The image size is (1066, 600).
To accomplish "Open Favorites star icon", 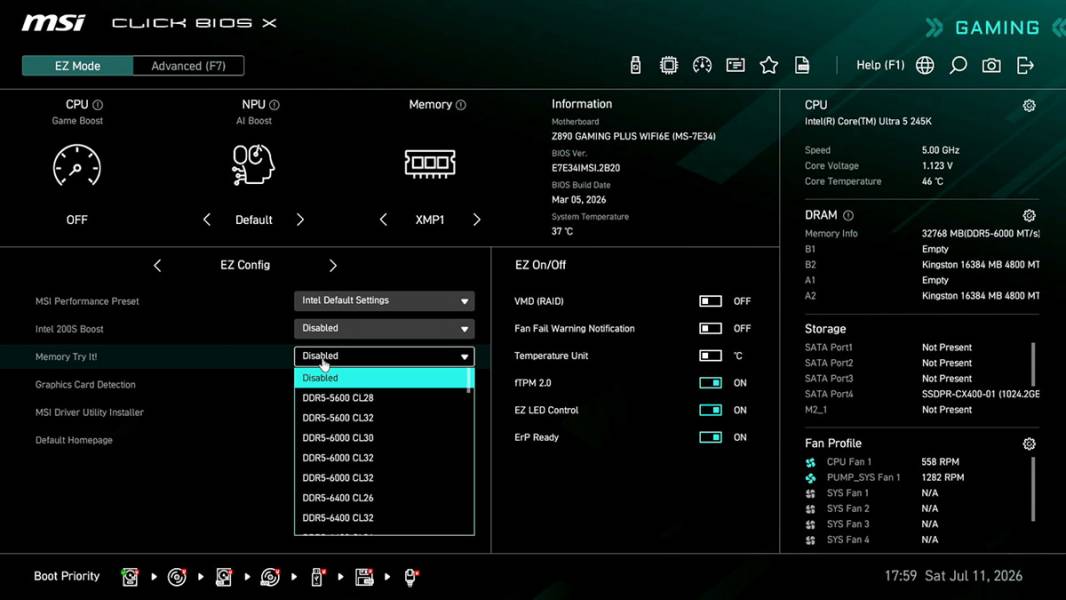I will pos(768,65).
